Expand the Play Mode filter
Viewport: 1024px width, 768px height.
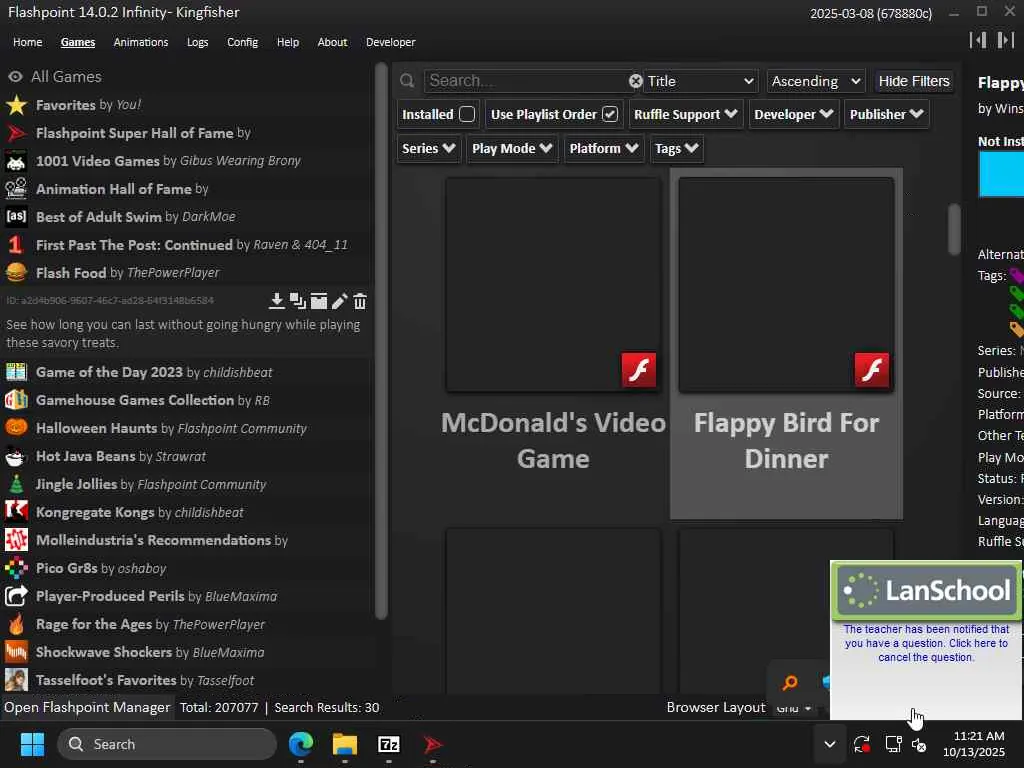click(x=512, y=148)
